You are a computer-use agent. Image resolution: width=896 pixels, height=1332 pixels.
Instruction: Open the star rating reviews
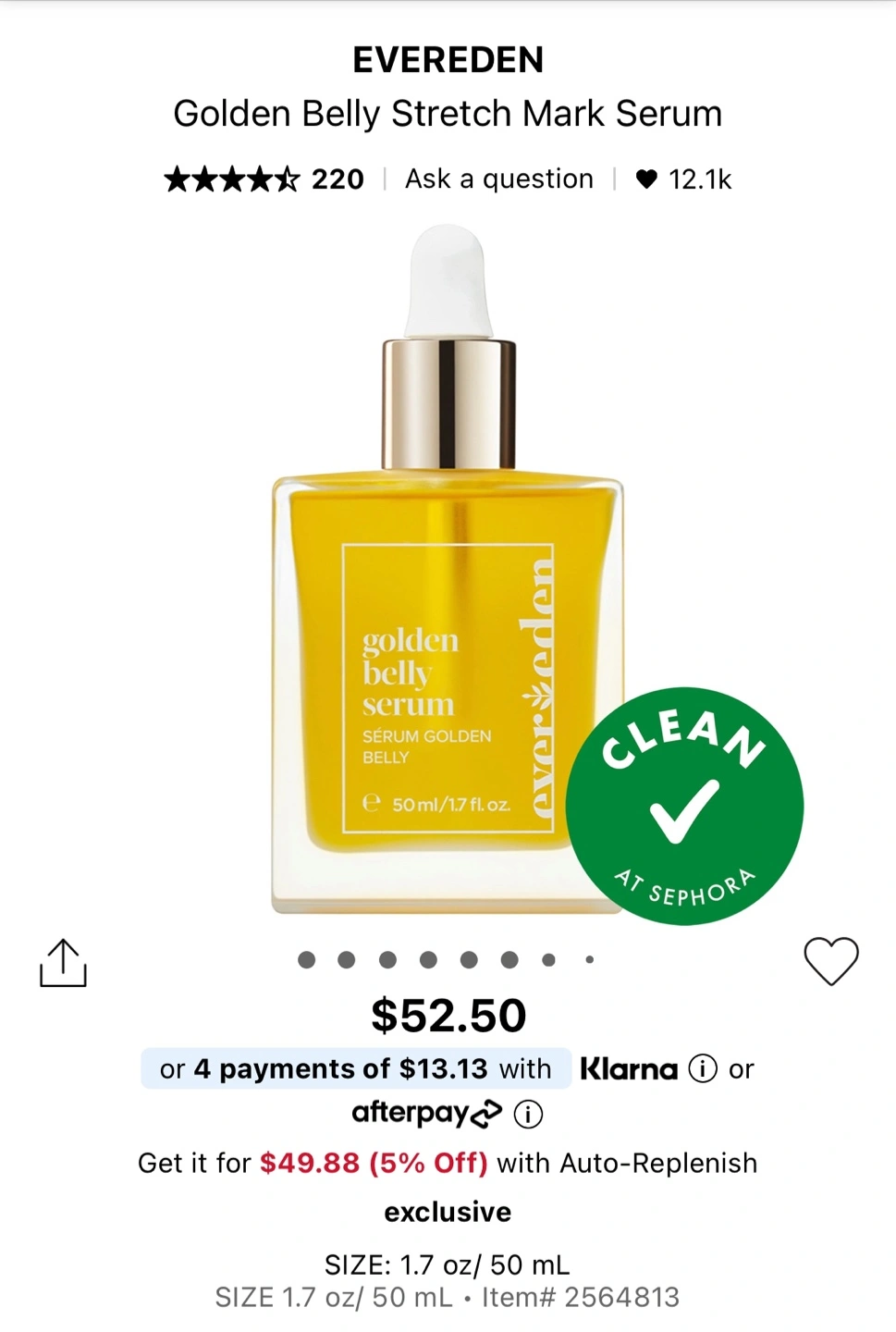coord(232,179)
